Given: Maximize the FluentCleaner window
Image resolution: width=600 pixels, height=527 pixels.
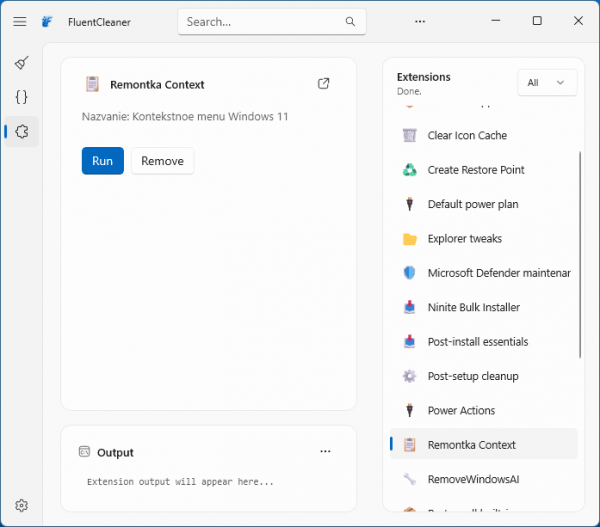Looking at the screenshot, I should click(537, 21).
